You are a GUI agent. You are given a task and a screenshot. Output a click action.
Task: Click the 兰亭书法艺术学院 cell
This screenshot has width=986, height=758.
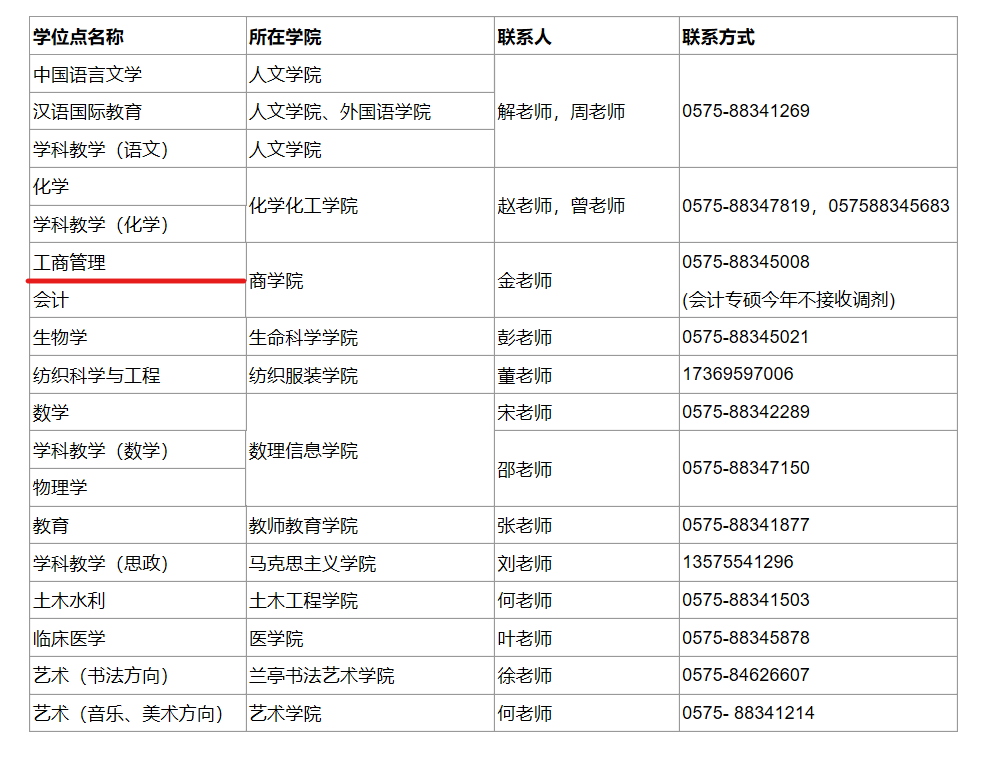321,676
